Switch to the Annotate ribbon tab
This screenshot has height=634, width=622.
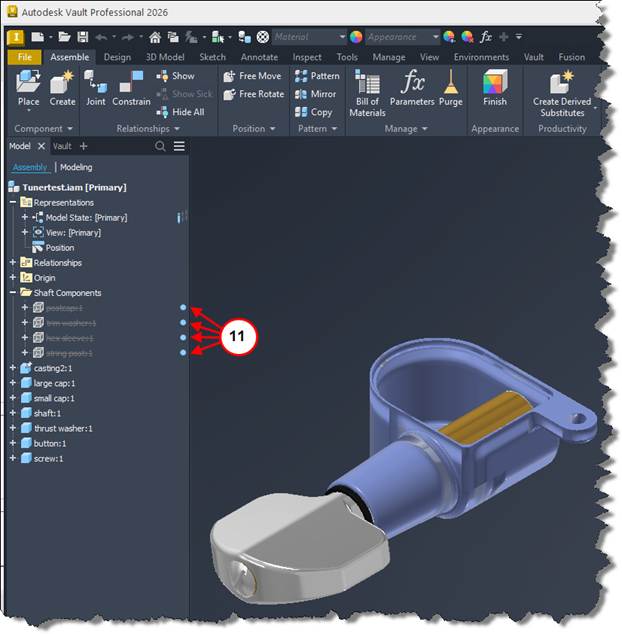(x=259, y=57)
